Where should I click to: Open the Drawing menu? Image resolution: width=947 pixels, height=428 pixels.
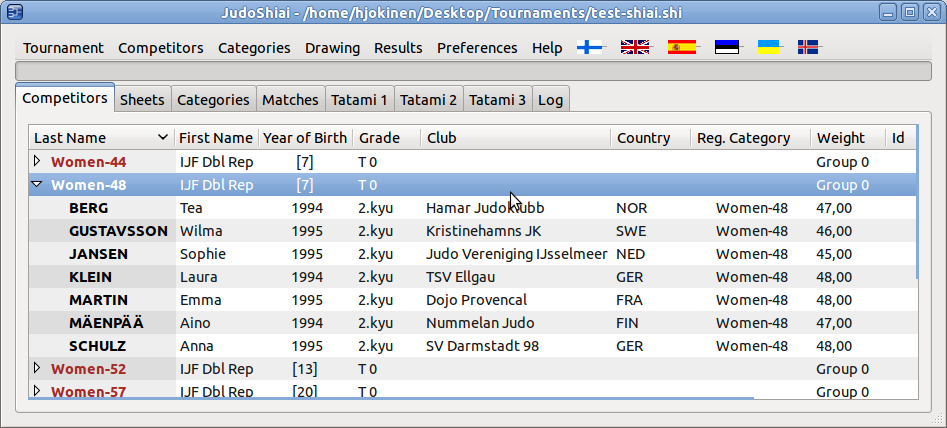(332, 48)
